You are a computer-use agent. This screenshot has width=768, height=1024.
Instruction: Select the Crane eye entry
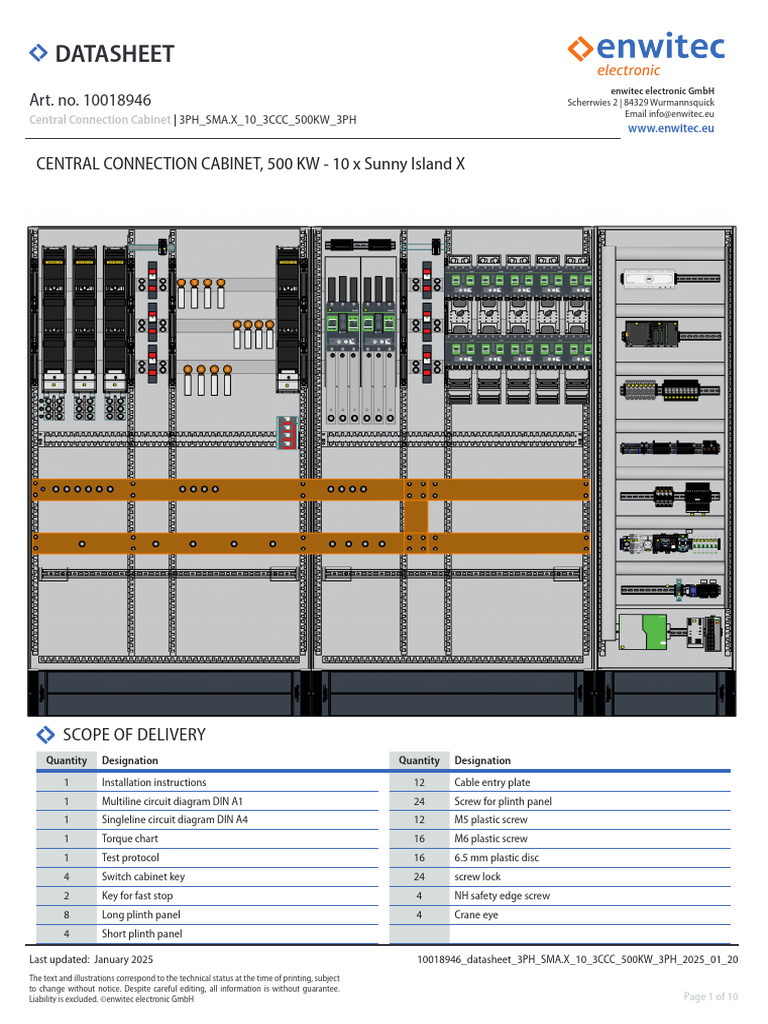point(476,914)
